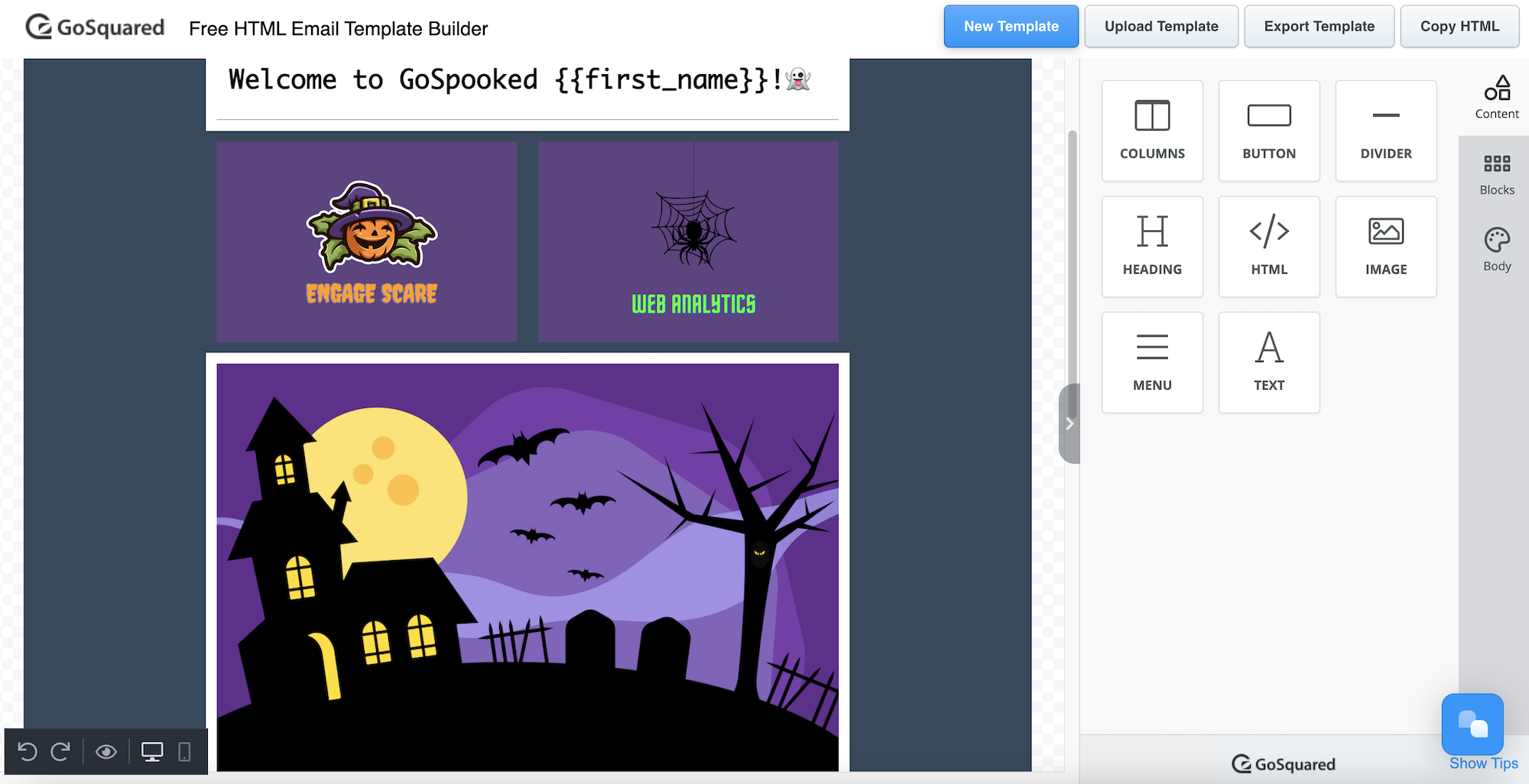Redo the last change
This screenshot has height=784, width=1529.
click(60, 752)
